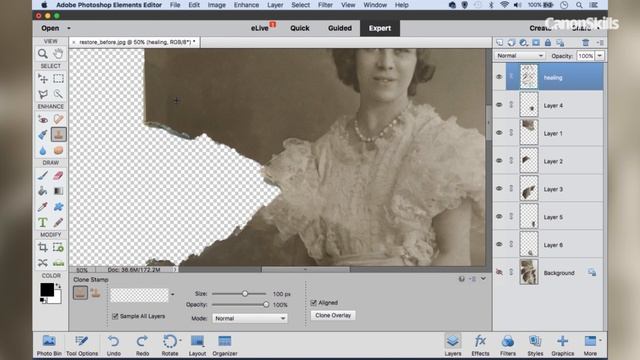The image size is (640, 360).
Task: Select the Sponge tool
Action: (x=58, y=150)
